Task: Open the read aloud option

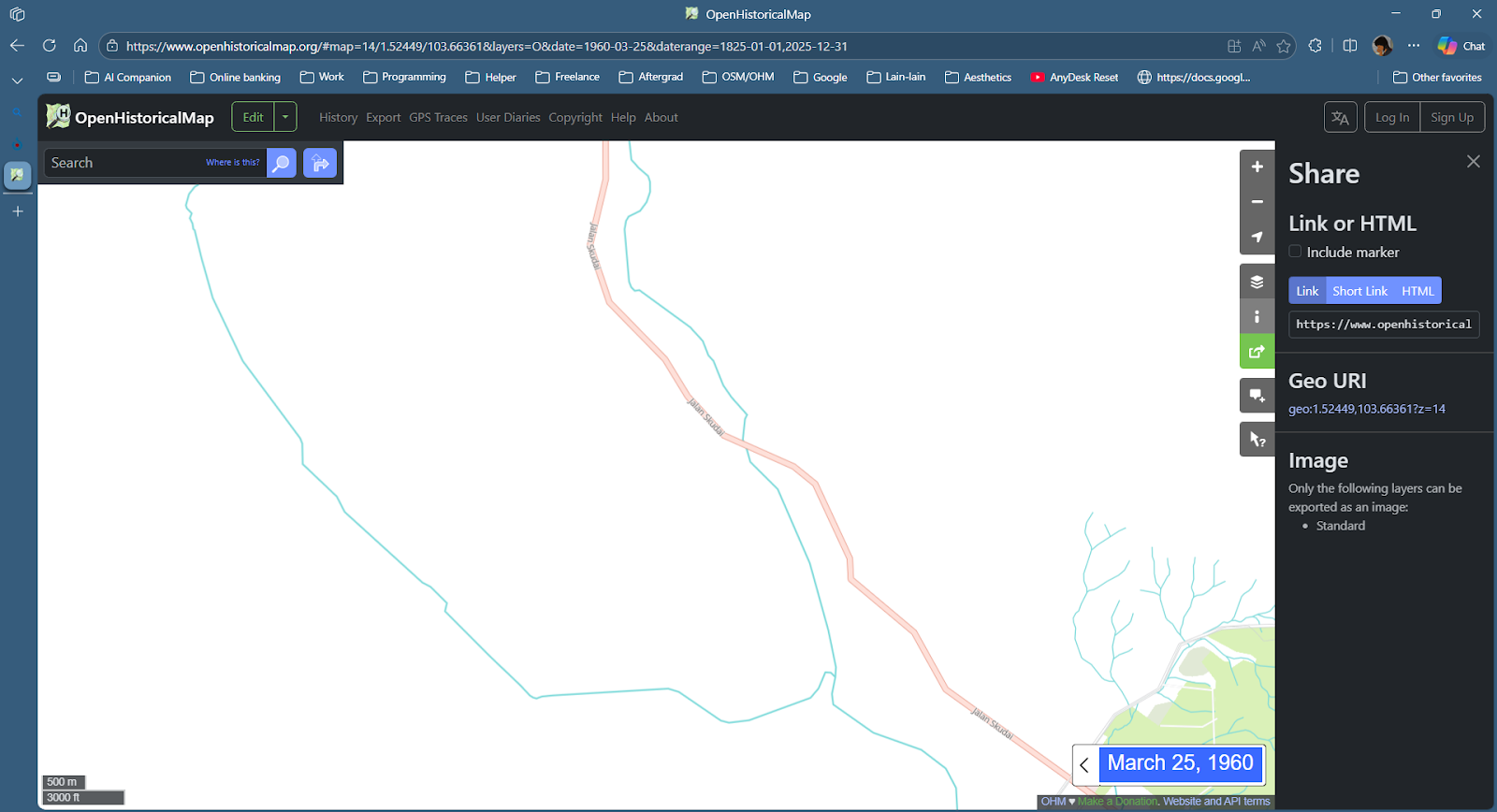Action: [x=1258, y=46]
